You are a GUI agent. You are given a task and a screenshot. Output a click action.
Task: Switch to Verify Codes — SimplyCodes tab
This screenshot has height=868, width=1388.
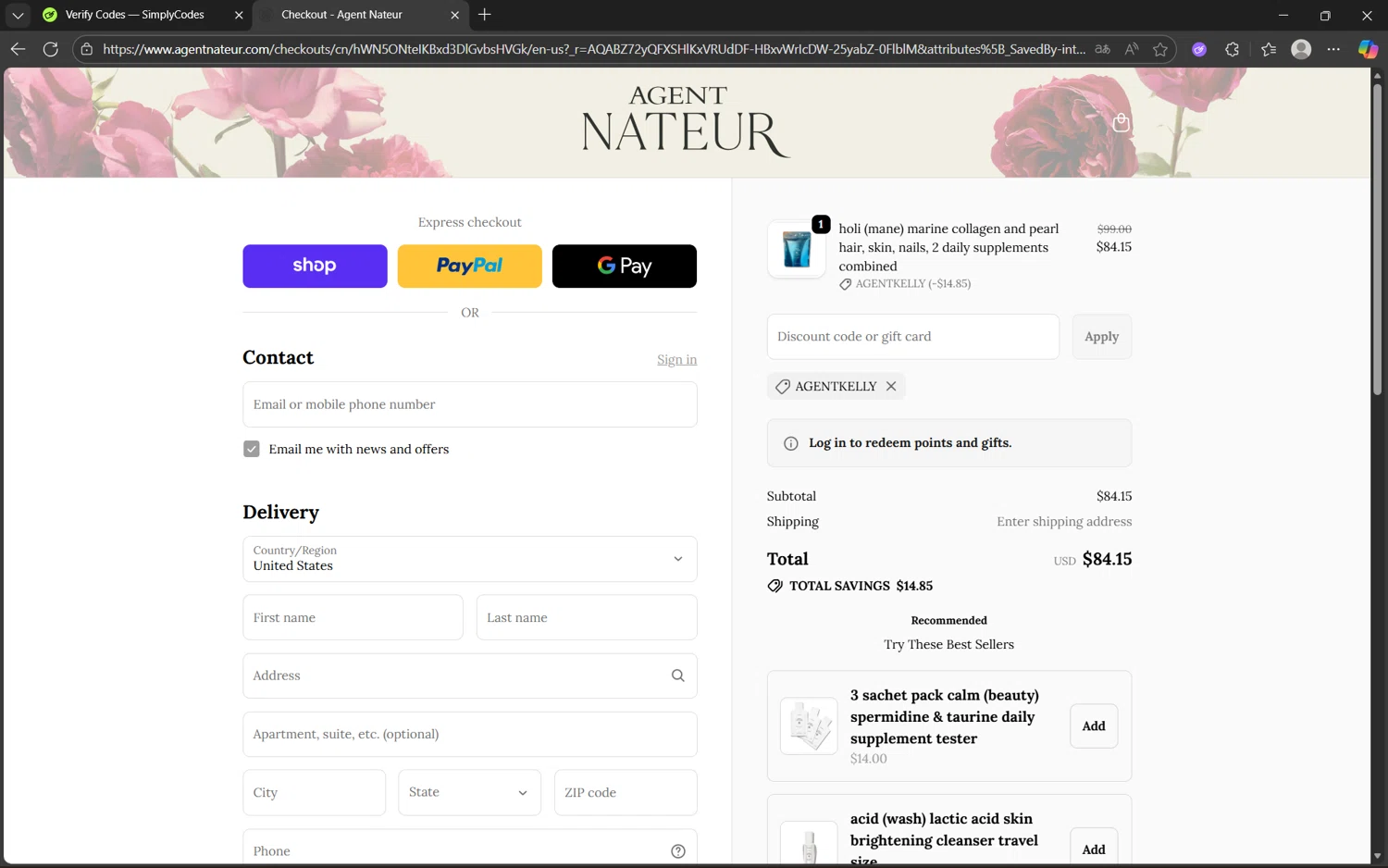click(x=135, y=15)
